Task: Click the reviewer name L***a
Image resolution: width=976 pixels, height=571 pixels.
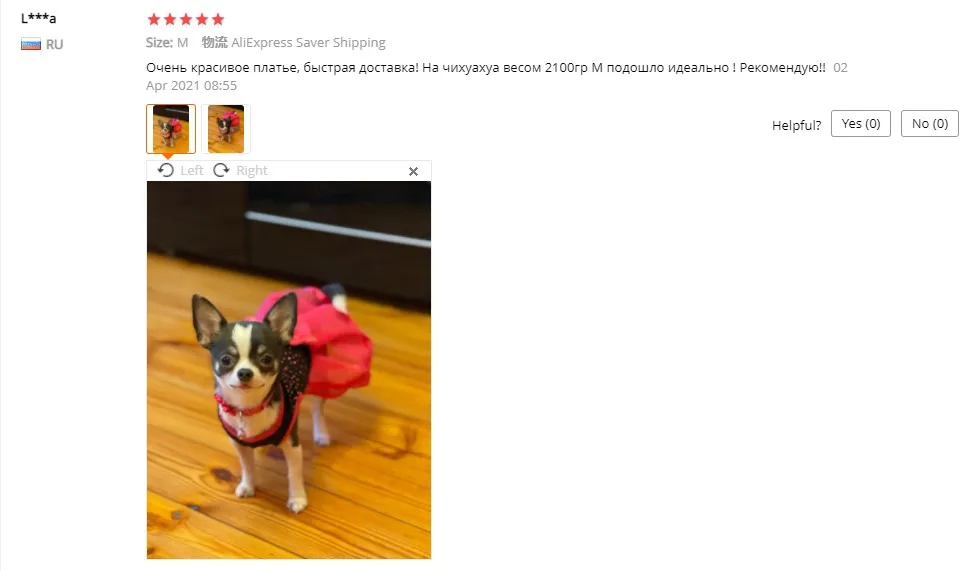Action: (39, 18)
